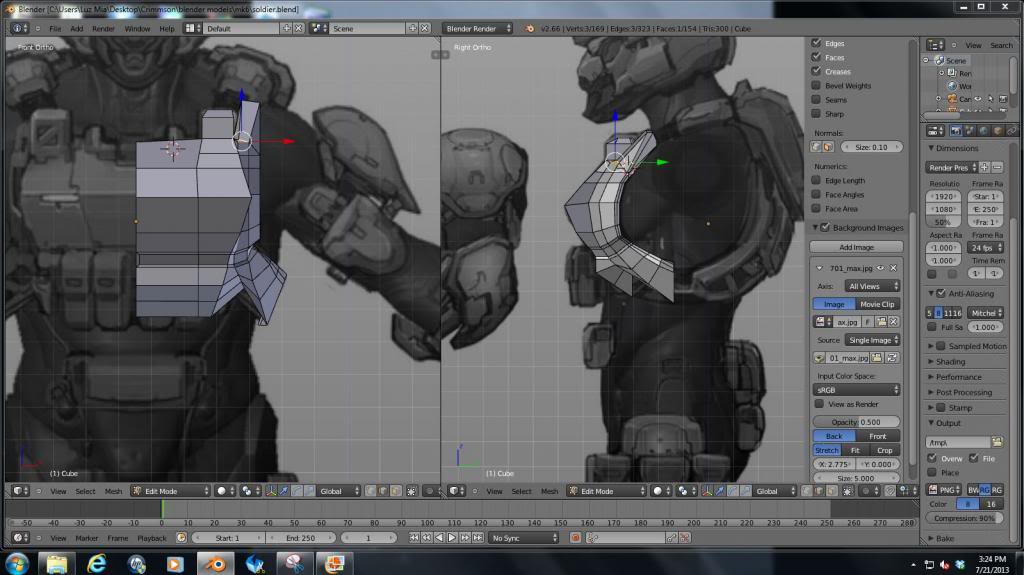Play animation in reverse in timeline
This screenshot has height=575, width=1024.
coord(439,538)
